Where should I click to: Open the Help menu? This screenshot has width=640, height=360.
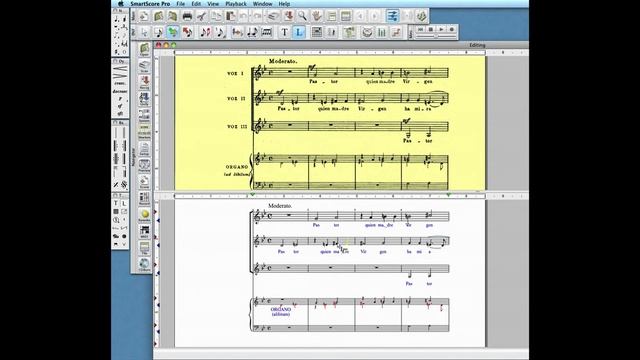[x=284, y=4]
